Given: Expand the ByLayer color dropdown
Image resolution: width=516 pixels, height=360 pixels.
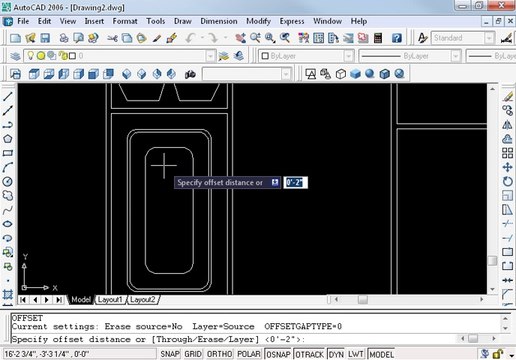Looking at the screenshot, I should 348,56.
